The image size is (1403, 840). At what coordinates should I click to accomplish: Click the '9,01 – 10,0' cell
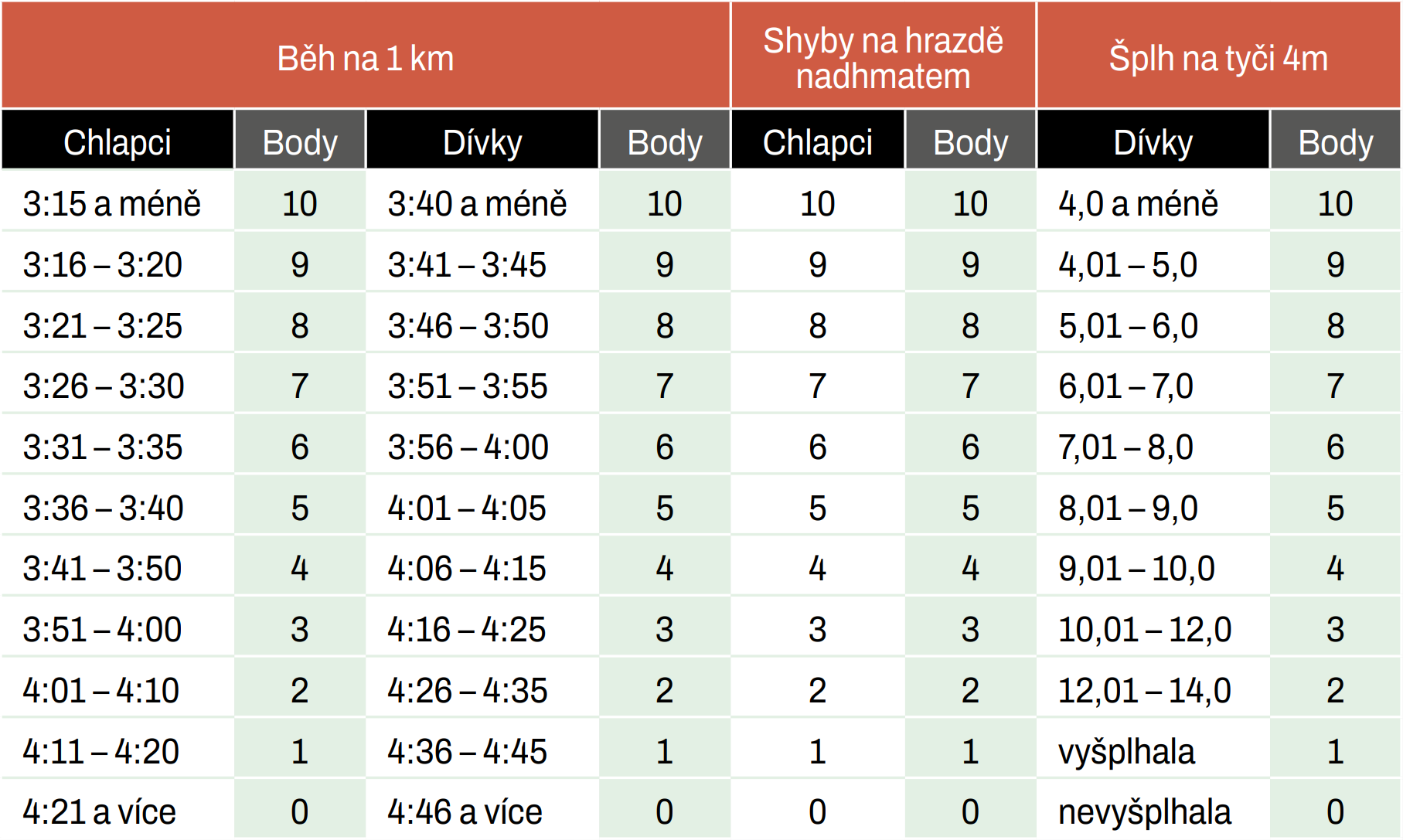click(1153, 565)
